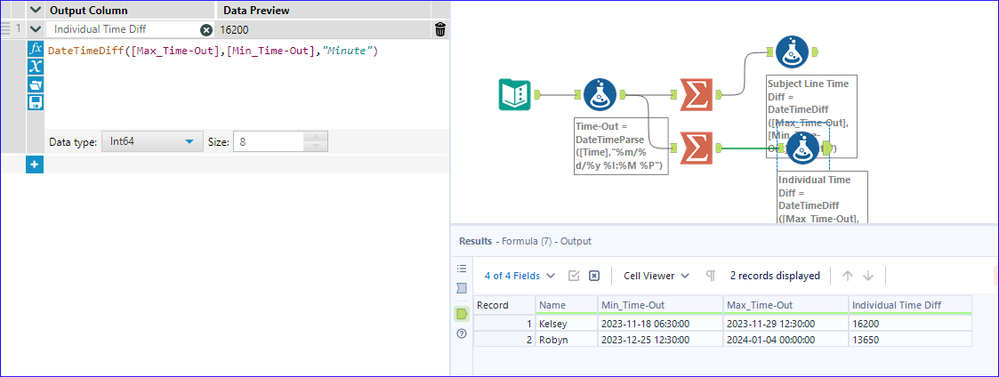
Task: Click inside the DateTimeDiff expression editor
Action: click(247, 84)
